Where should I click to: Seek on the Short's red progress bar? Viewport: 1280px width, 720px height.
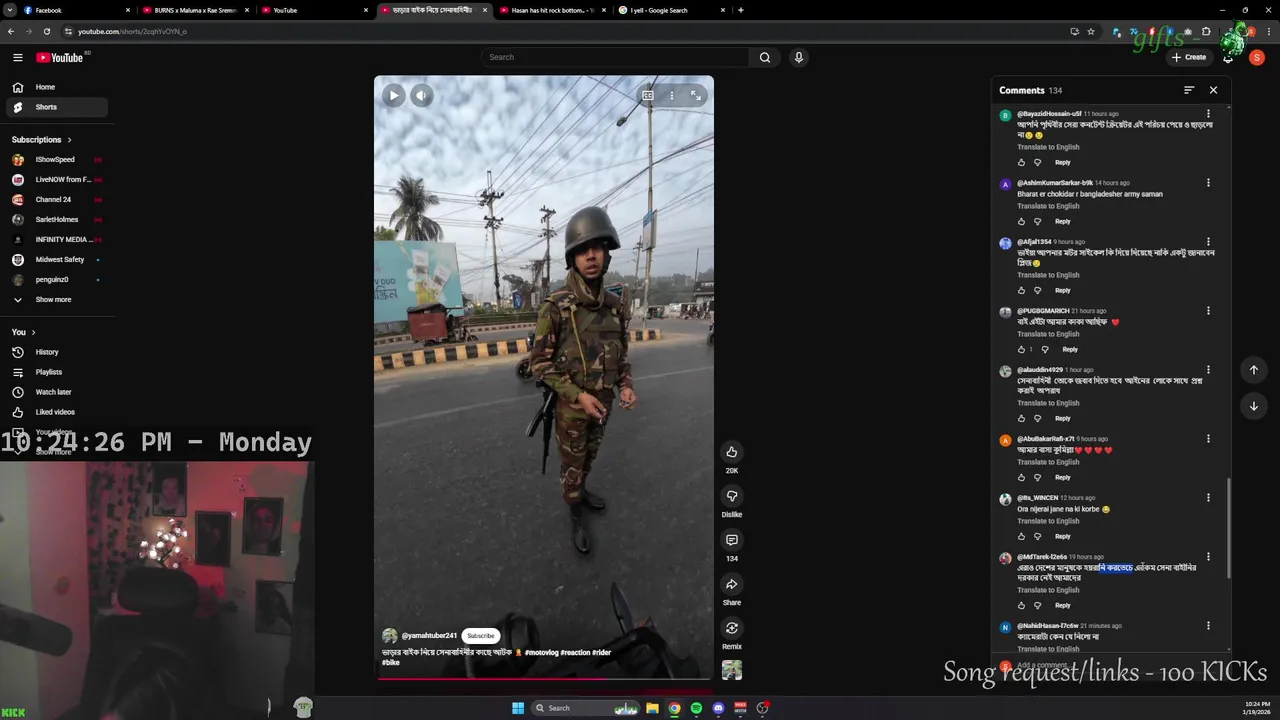pos(544,678)
